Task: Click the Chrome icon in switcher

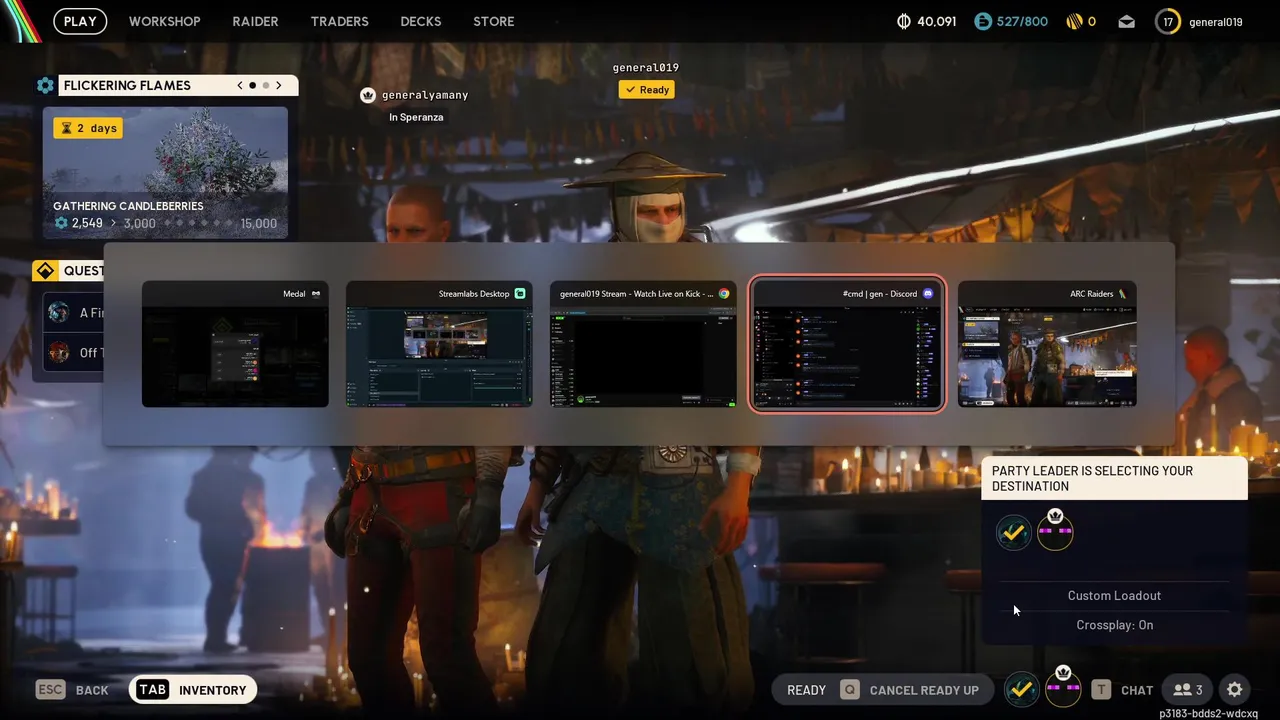Action: (x=724, y=294)
